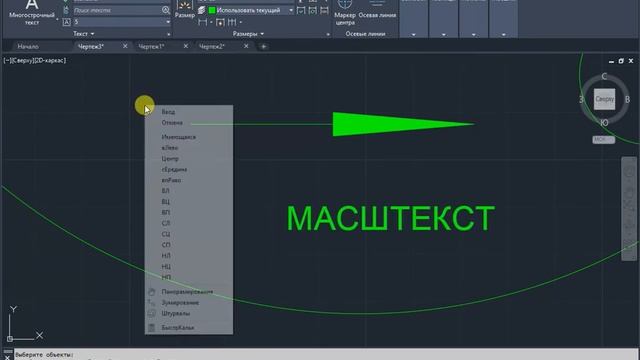Open the Текст panel dialog launcher arrow
Screen dimensions: 640x360
(169, 34)
